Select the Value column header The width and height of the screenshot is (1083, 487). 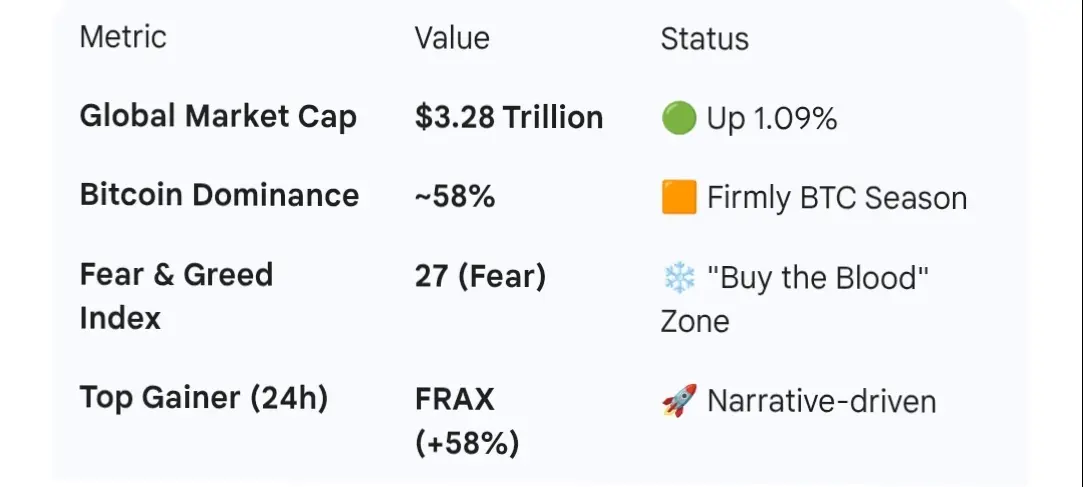(x=452, y=38)
